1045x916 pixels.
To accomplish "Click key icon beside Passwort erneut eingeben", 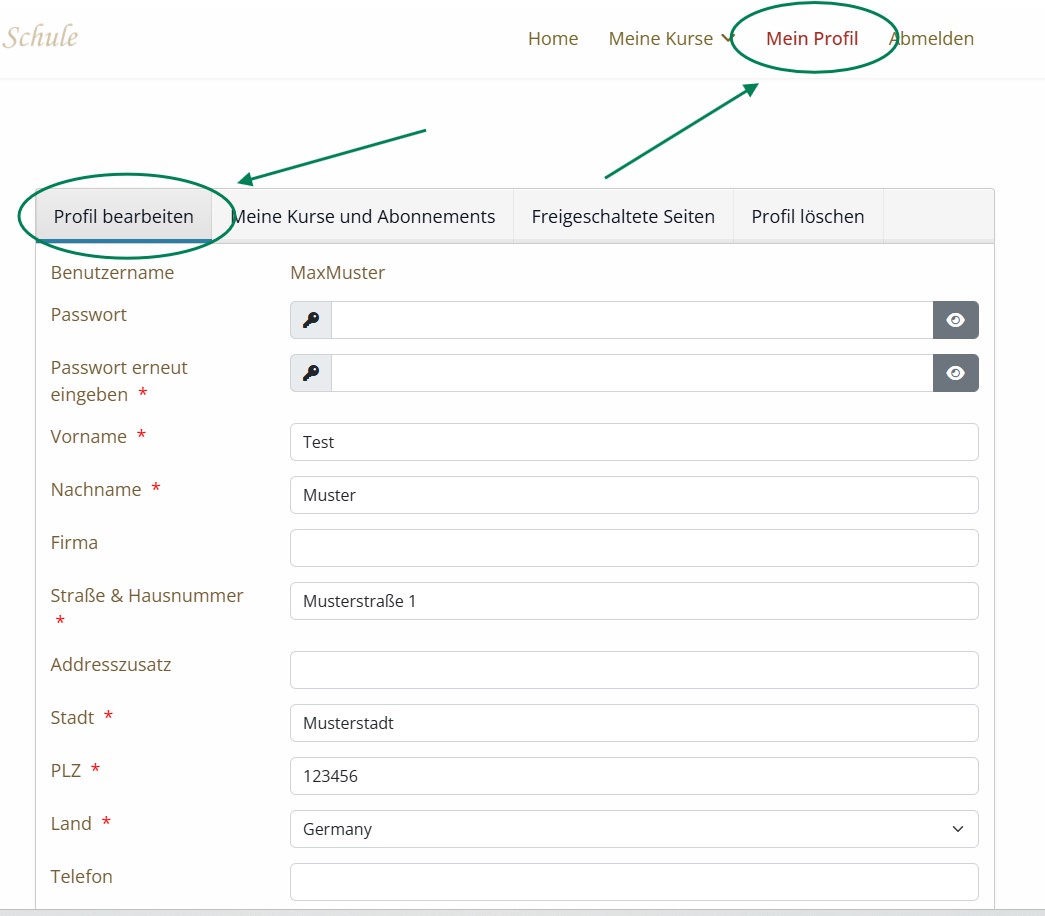I will (311, 373).
